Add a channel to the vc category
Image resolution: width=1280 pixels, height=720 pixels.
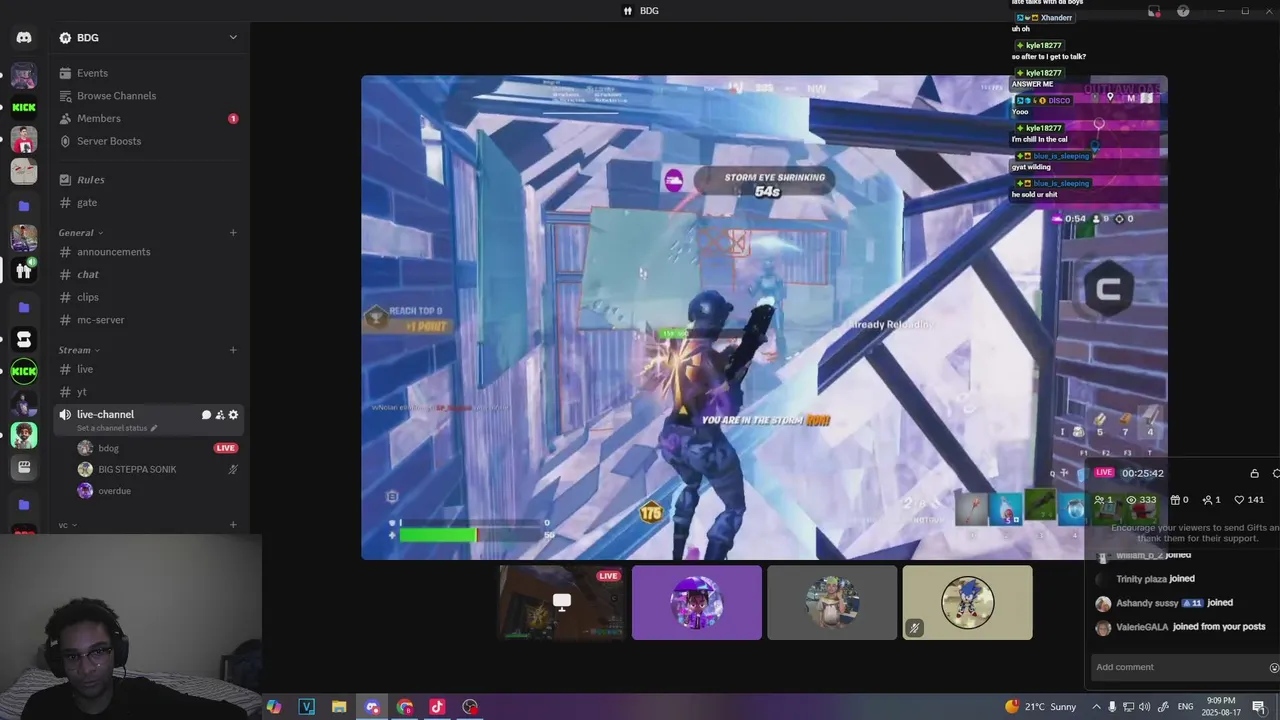233,525
